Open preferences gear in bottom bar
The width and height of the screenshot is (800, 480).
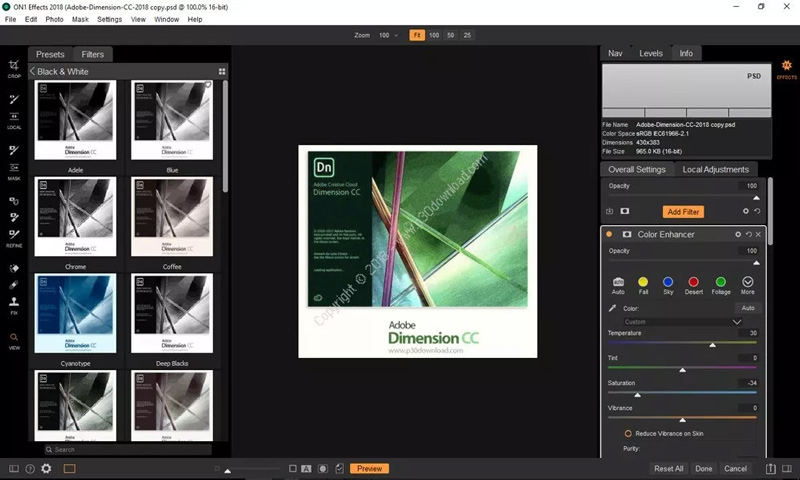(46, 468)
